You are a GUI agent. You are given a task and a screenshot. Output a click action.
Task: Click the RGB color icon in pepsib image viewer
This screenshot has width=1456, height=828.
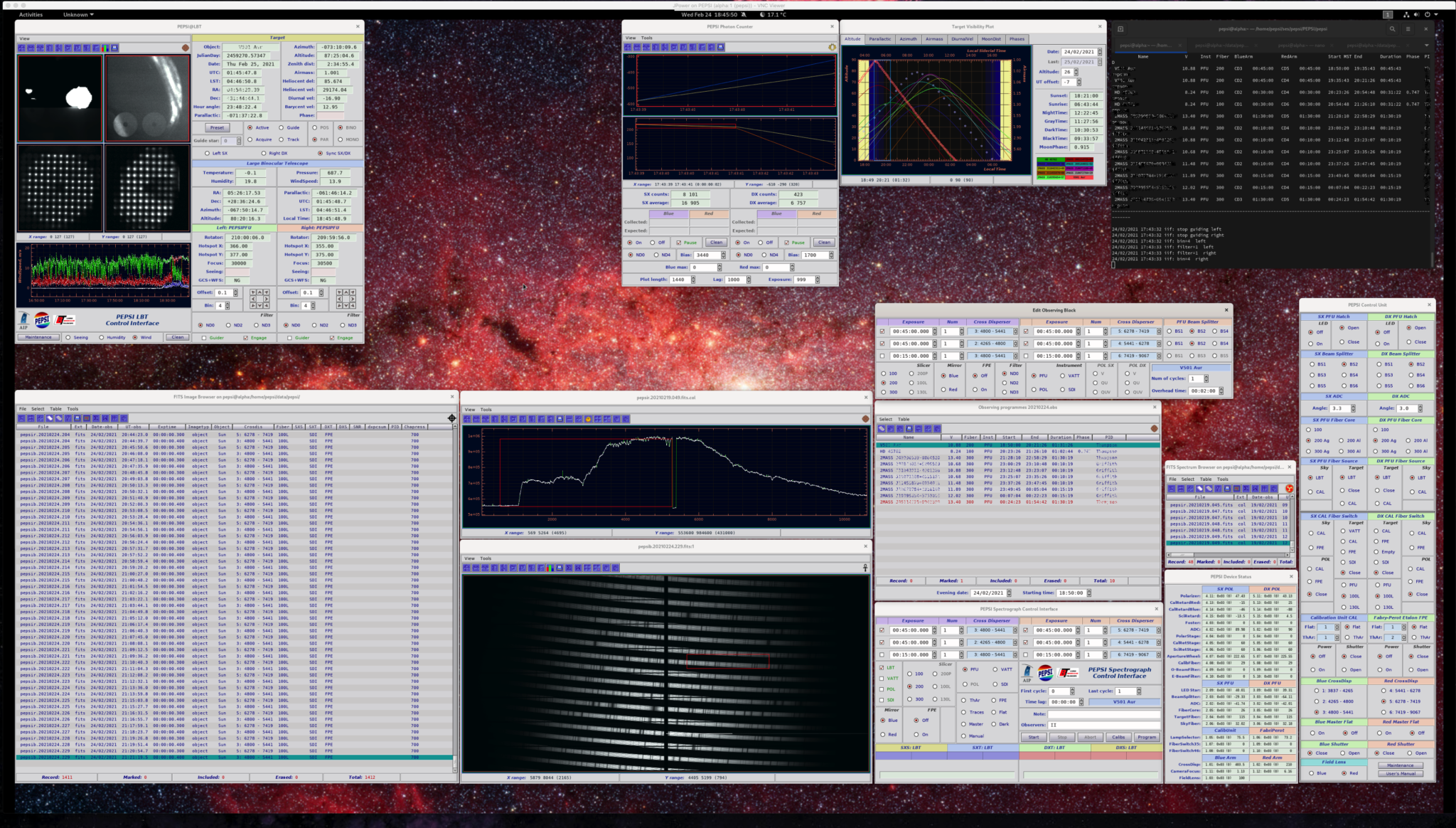pyautogui.click(x=550, y=568)
